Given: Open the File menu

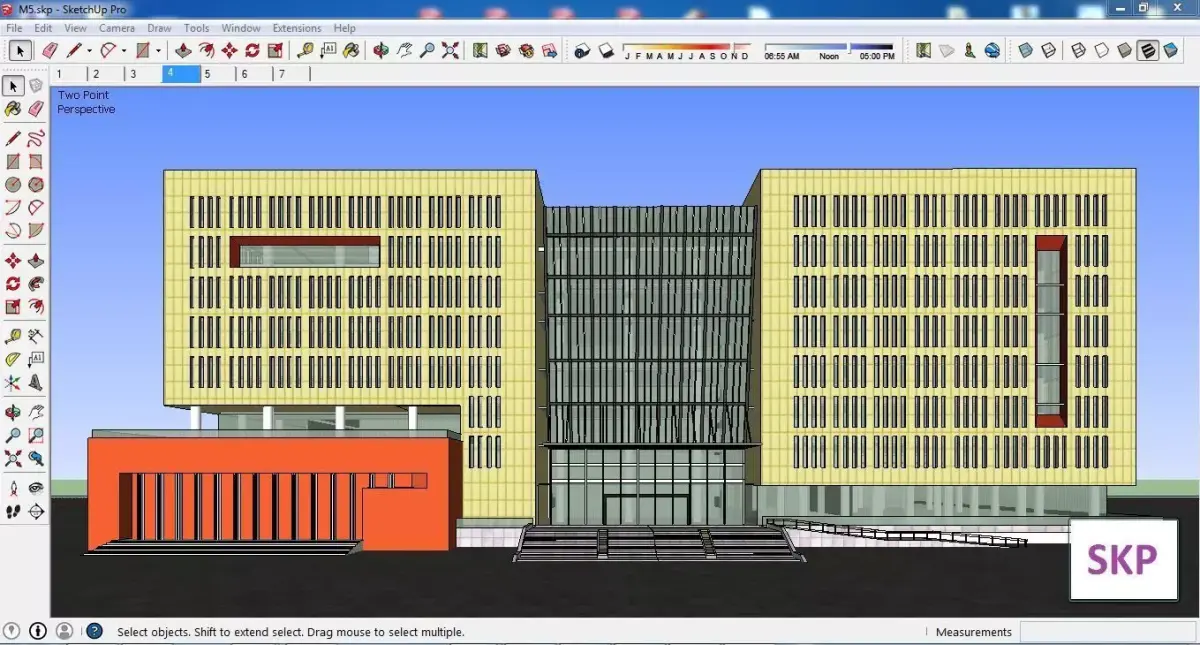Looking at the screenshot, I should 14,28.
